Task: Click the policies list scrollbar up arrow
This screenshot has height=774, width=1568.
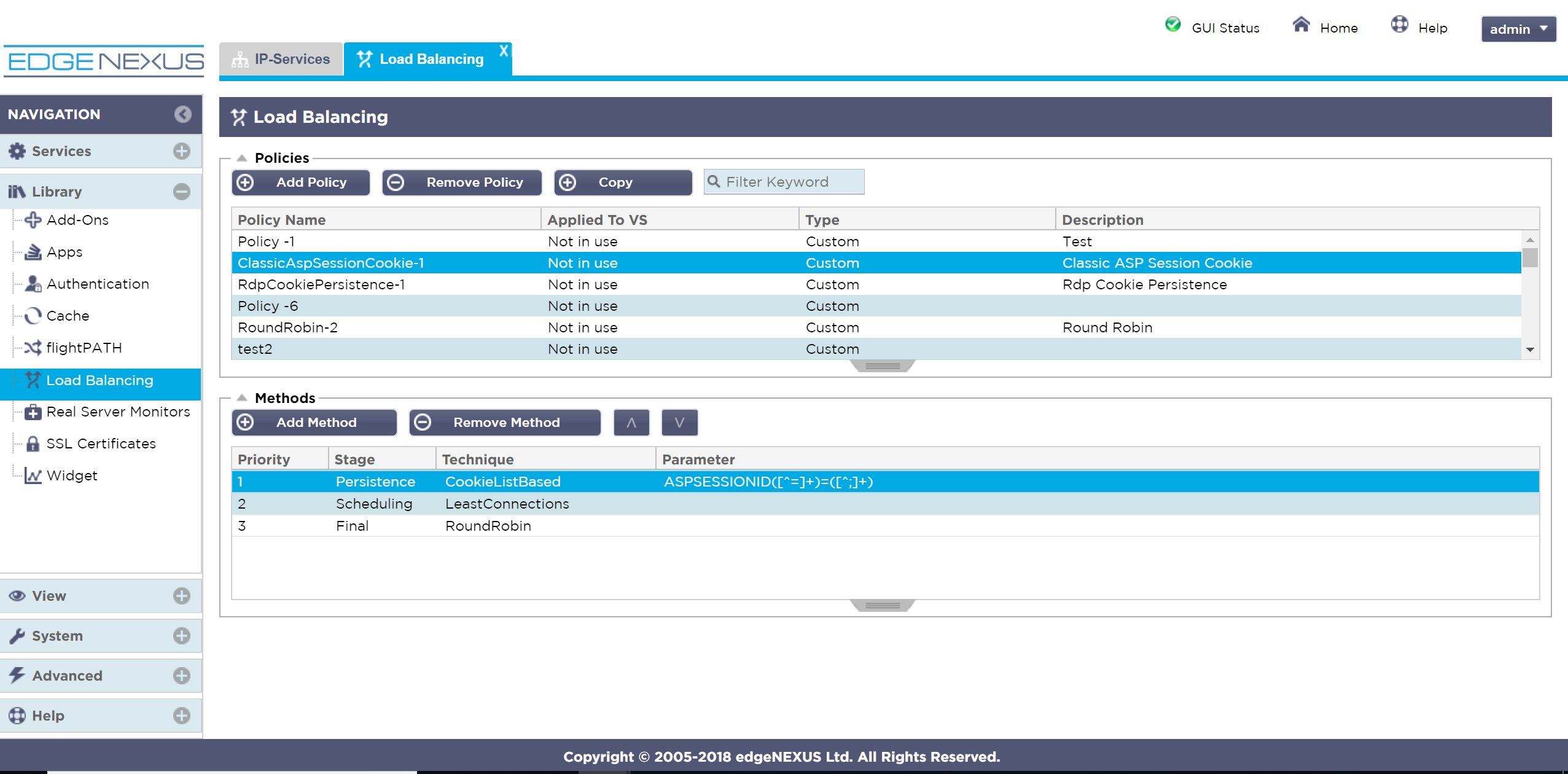Action: [x=1530, y=240]
